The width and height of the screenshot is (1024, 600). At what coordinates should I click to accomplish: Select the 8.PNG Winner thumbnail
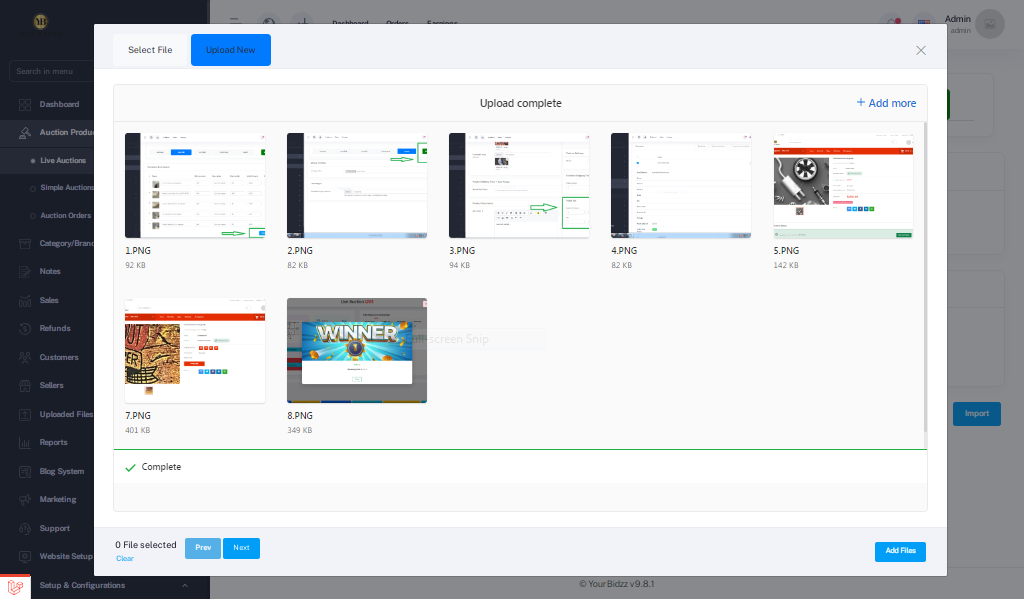pyautogui.click(x=357, y=350)
